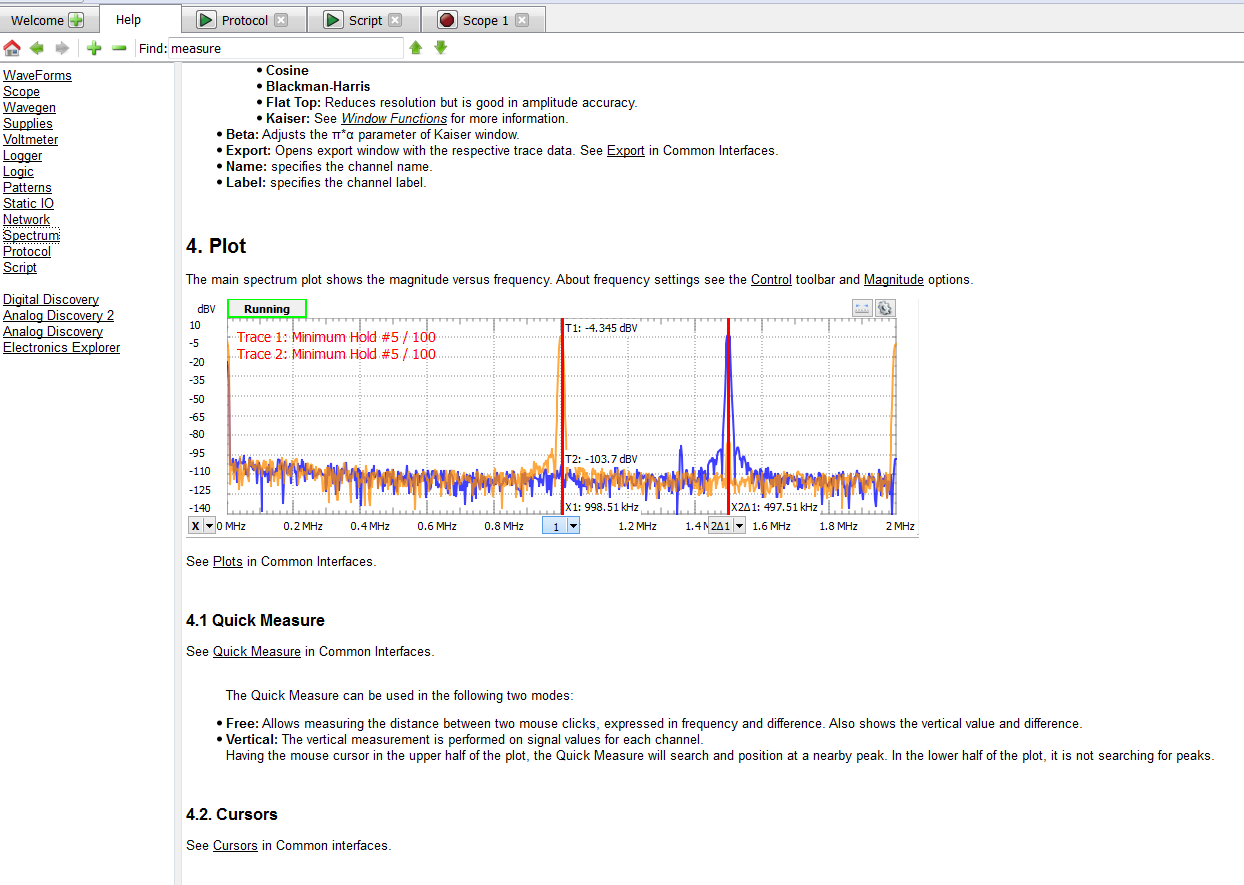Screen dimensions: 1244x885
Task: Click the plot settings gear icon
Action: click(885, 308)
